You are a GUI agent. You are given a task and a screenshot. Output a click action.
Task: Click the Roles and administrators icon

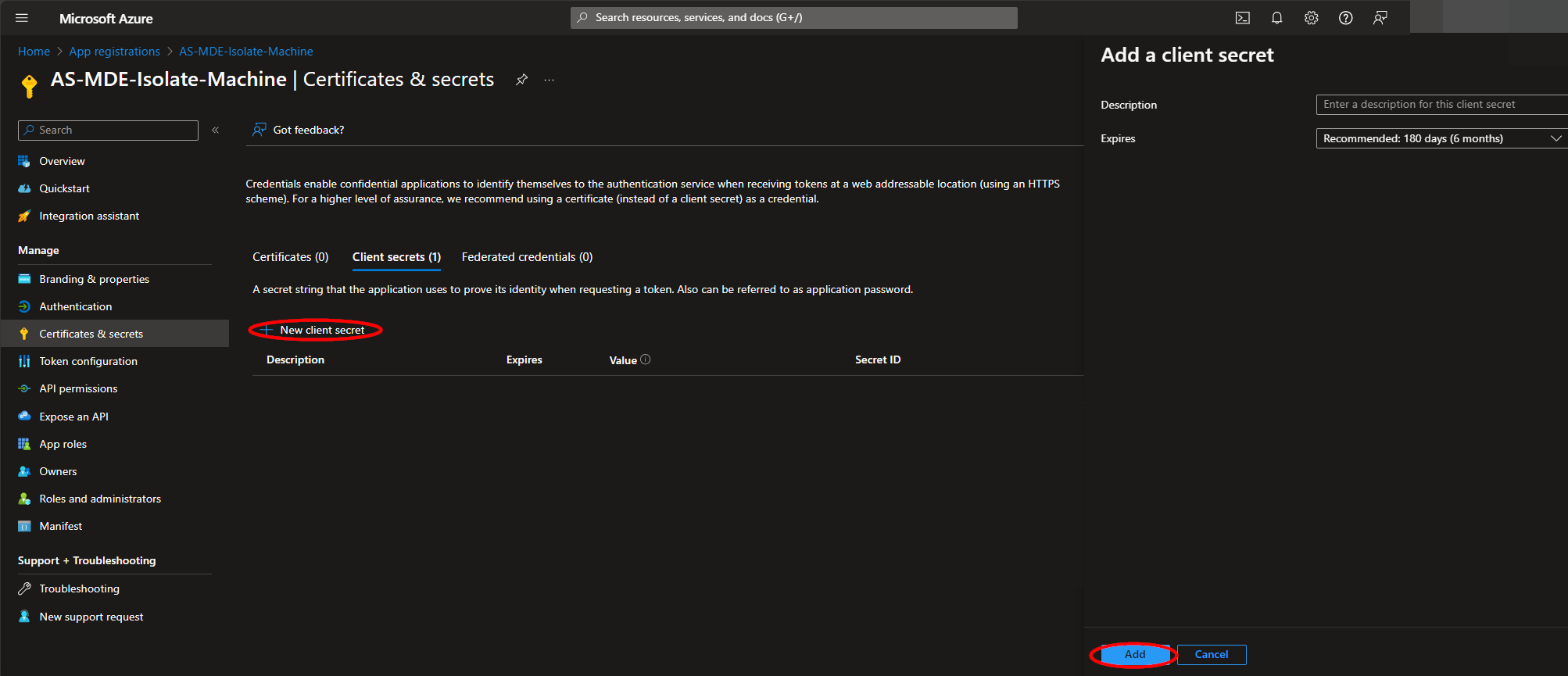pyautogui.click(x=24, y=499)
